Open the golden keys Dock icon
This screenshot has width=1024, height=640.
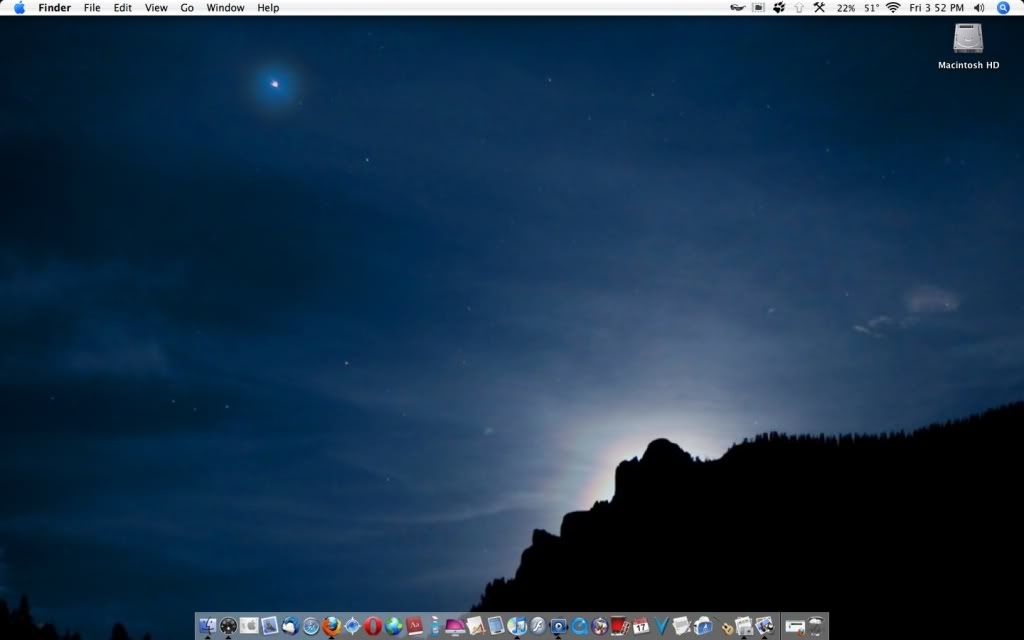pos(725,628)
